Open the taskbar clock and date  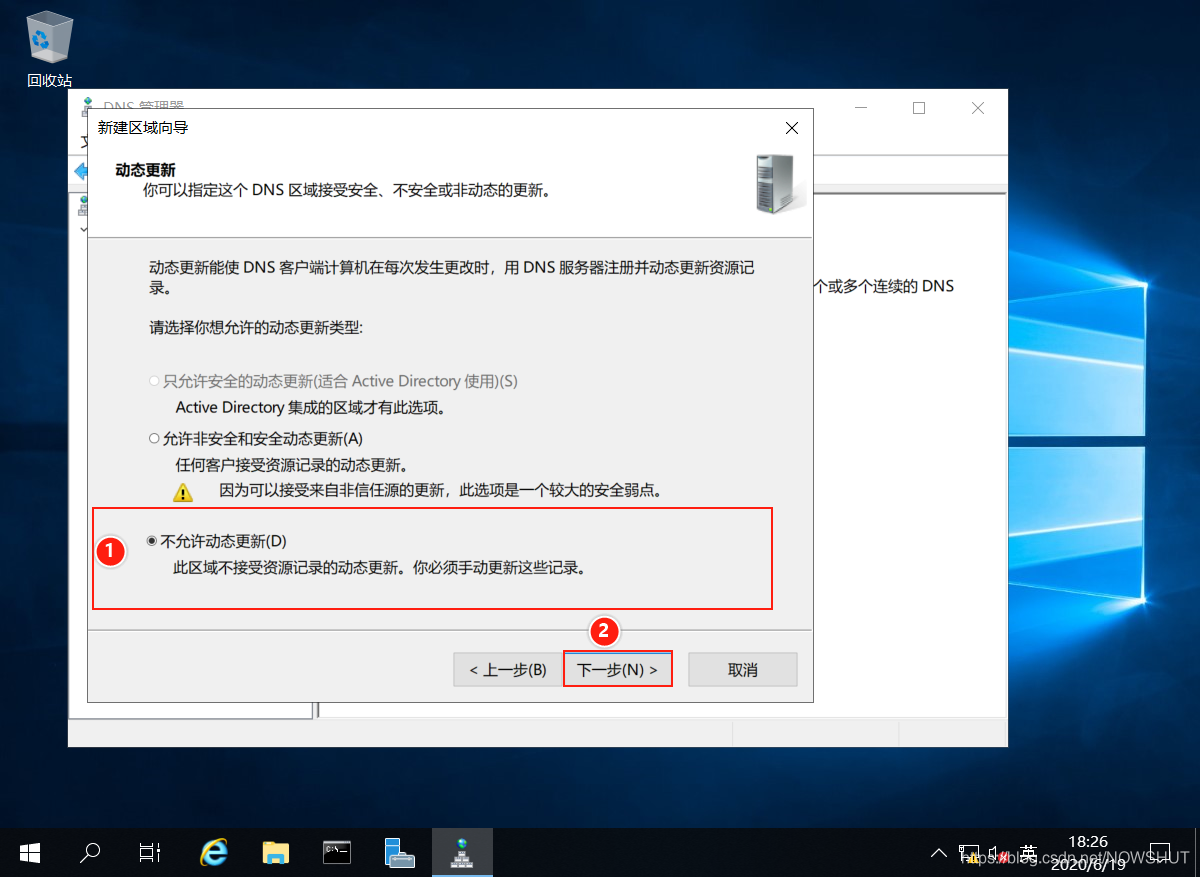tap(1087, 852)
